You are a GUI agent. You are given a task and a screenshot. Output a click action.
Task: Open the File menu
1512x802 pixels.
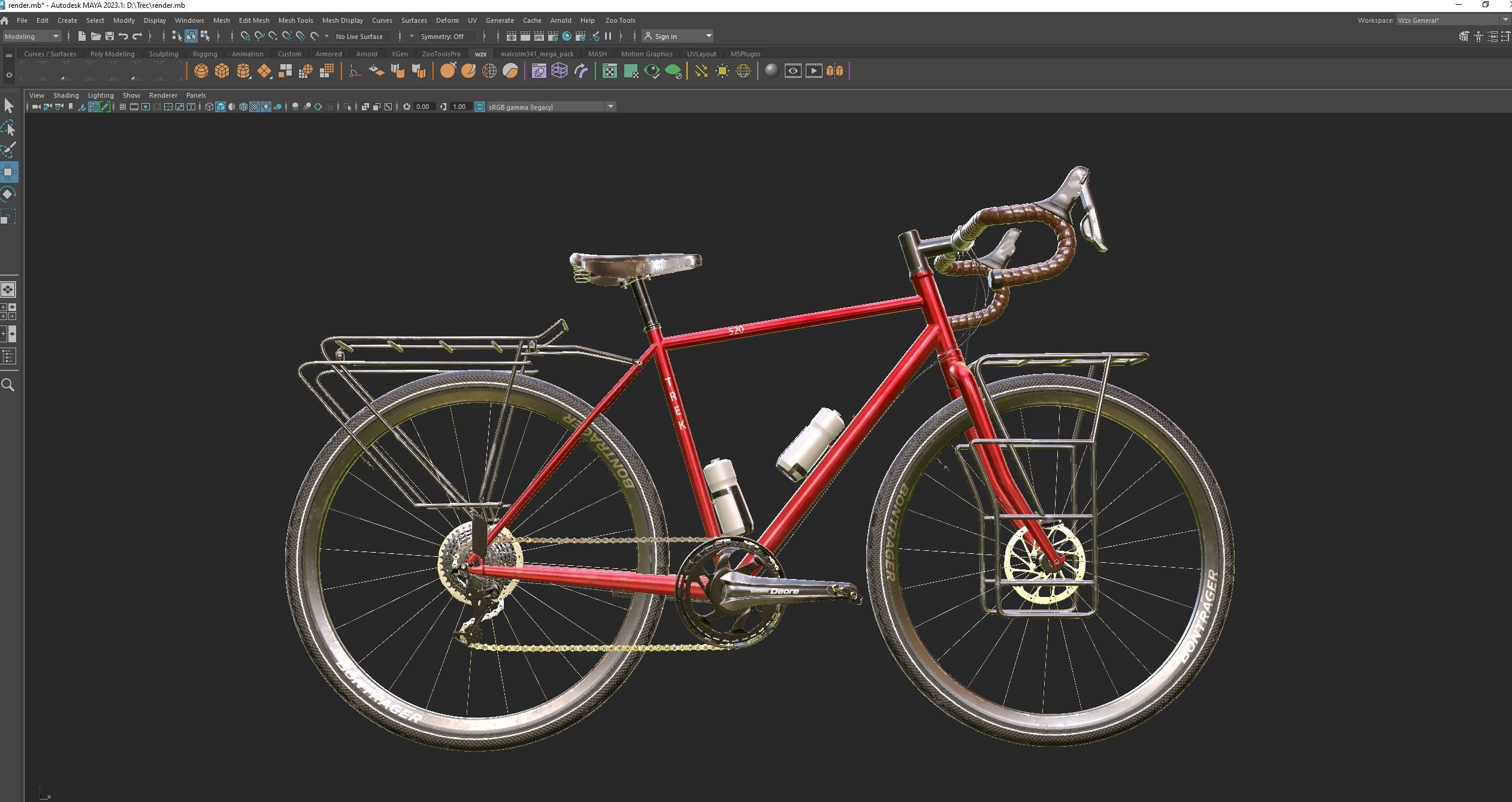(22, 20)
